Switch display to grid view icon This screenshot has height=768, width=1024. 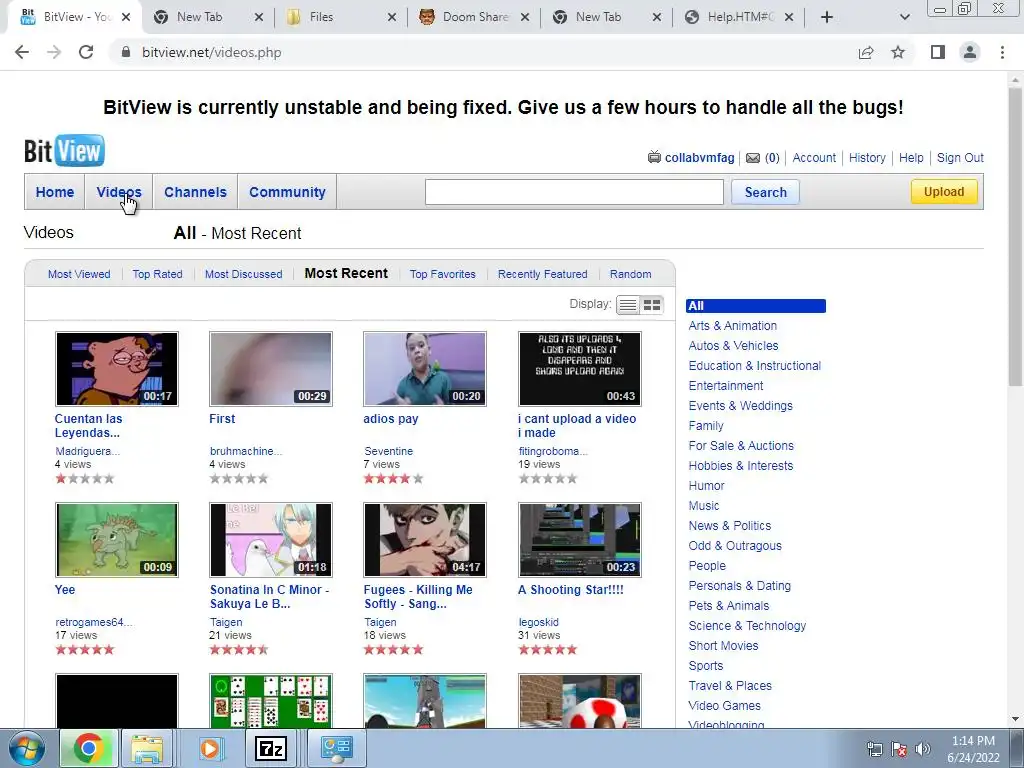point(652,305)
